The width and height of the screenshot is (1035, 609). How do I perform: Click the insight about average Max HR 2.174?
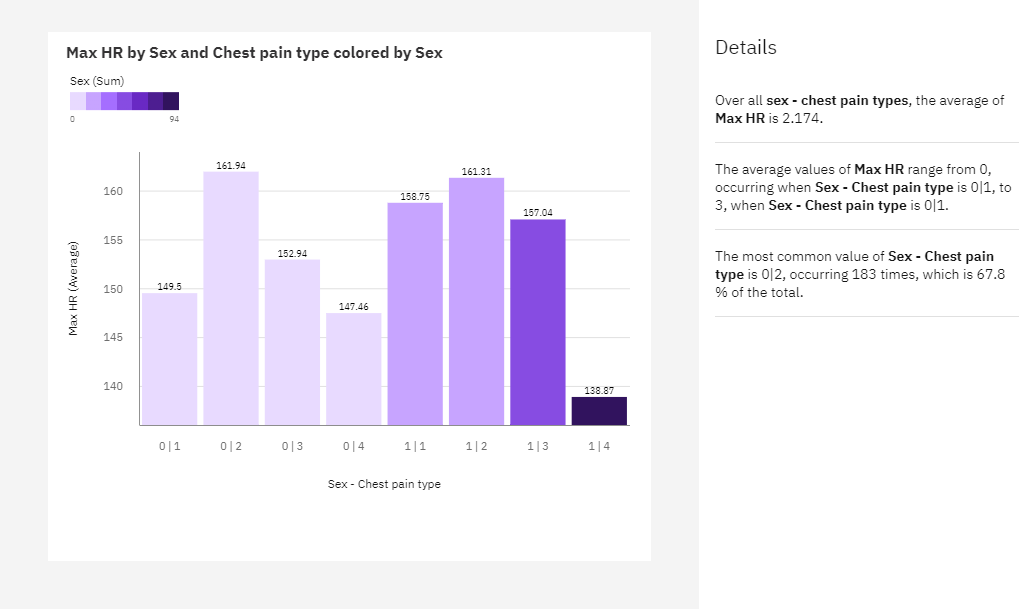859,110
